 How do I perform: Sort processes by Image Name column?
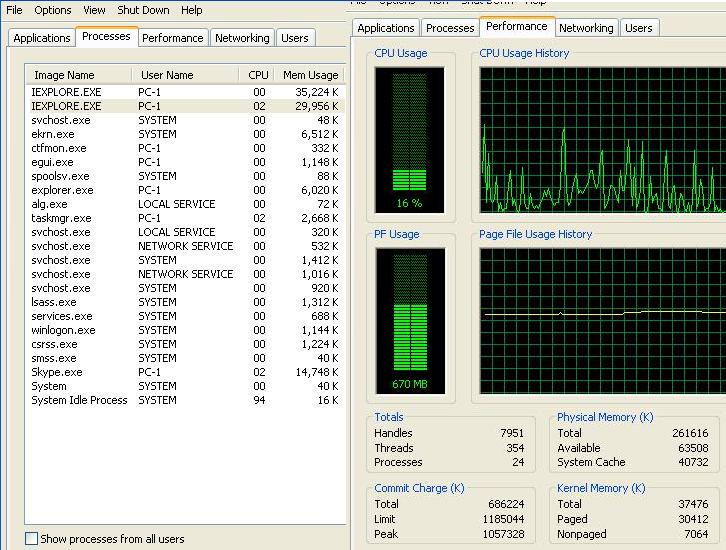pos(64,75)
